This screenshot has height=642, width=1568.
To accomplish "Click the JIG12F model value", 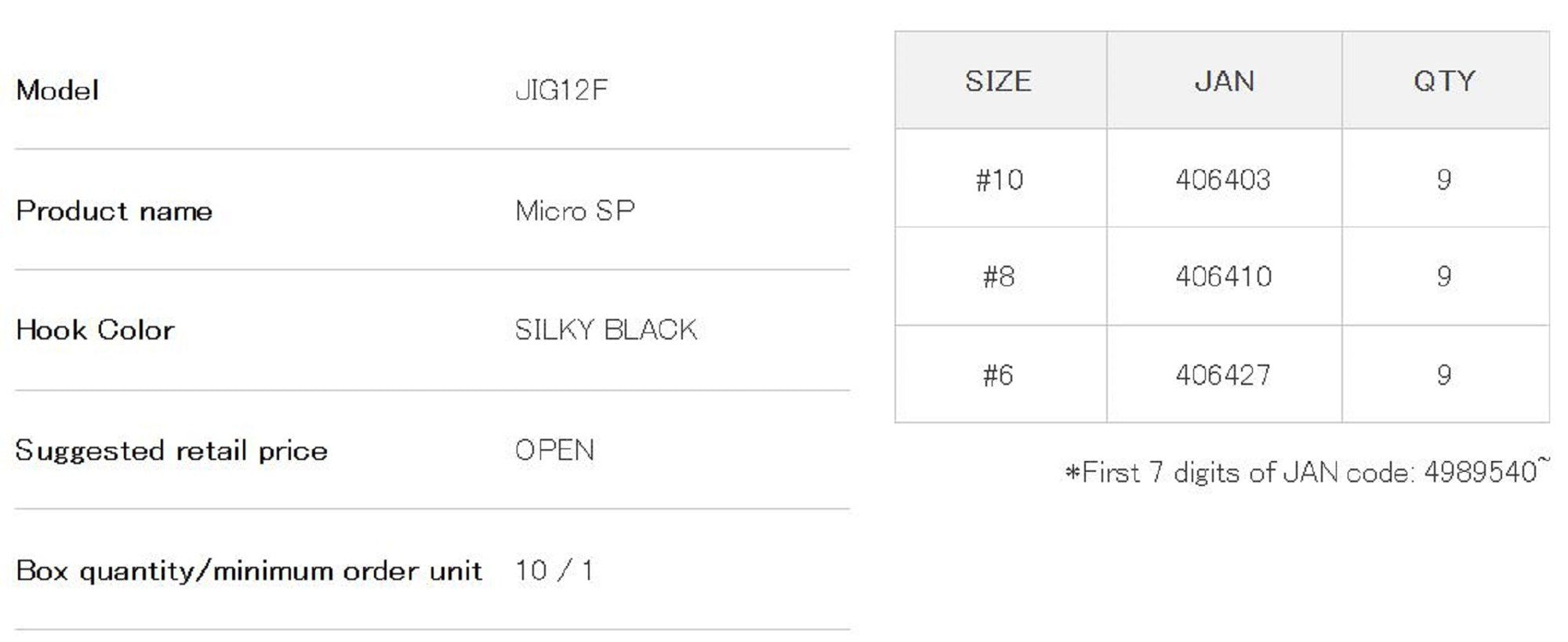I will [561, 90].
